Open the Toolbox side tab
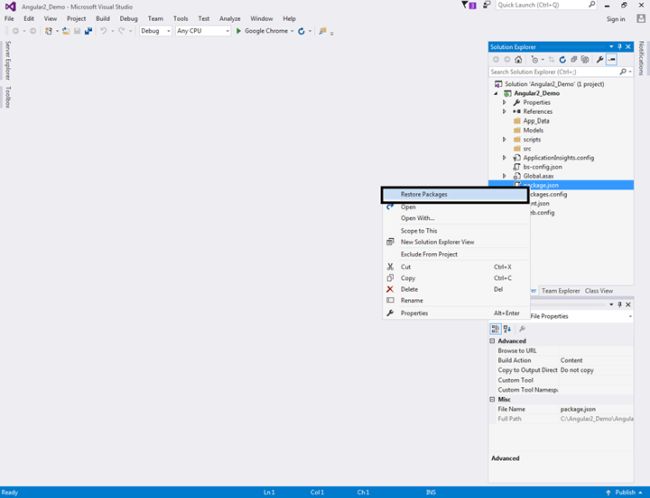This screenshot has height=498, width=650. (x=7, y=97)
